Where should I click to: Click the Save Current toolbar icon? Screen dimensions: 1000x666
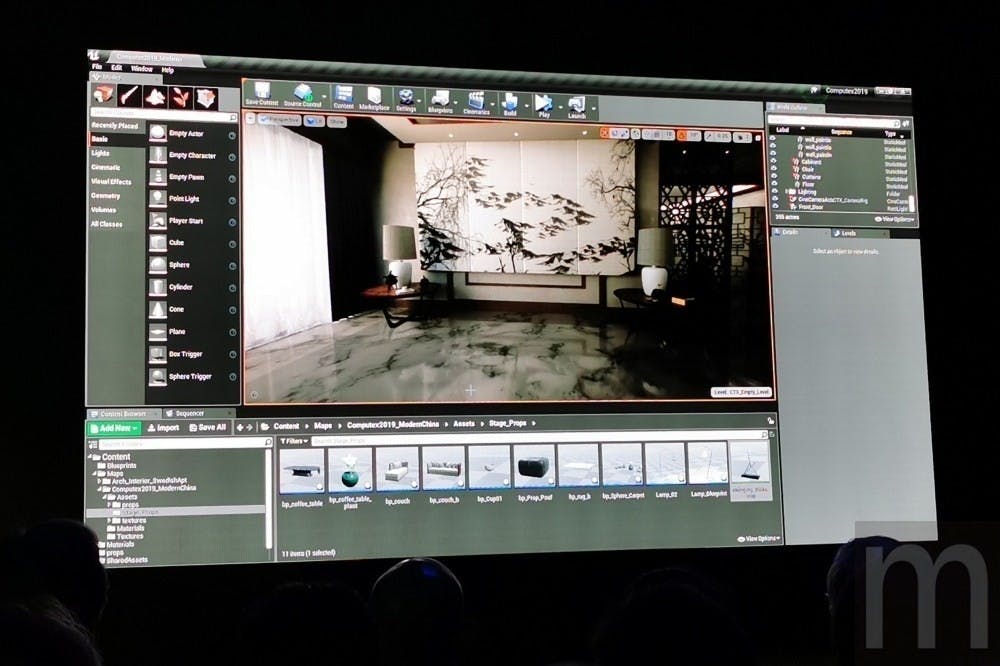262,93
